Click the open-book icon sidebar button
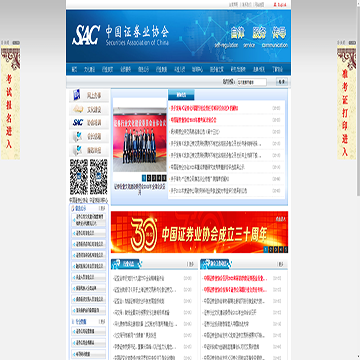 tap(89, 109)
